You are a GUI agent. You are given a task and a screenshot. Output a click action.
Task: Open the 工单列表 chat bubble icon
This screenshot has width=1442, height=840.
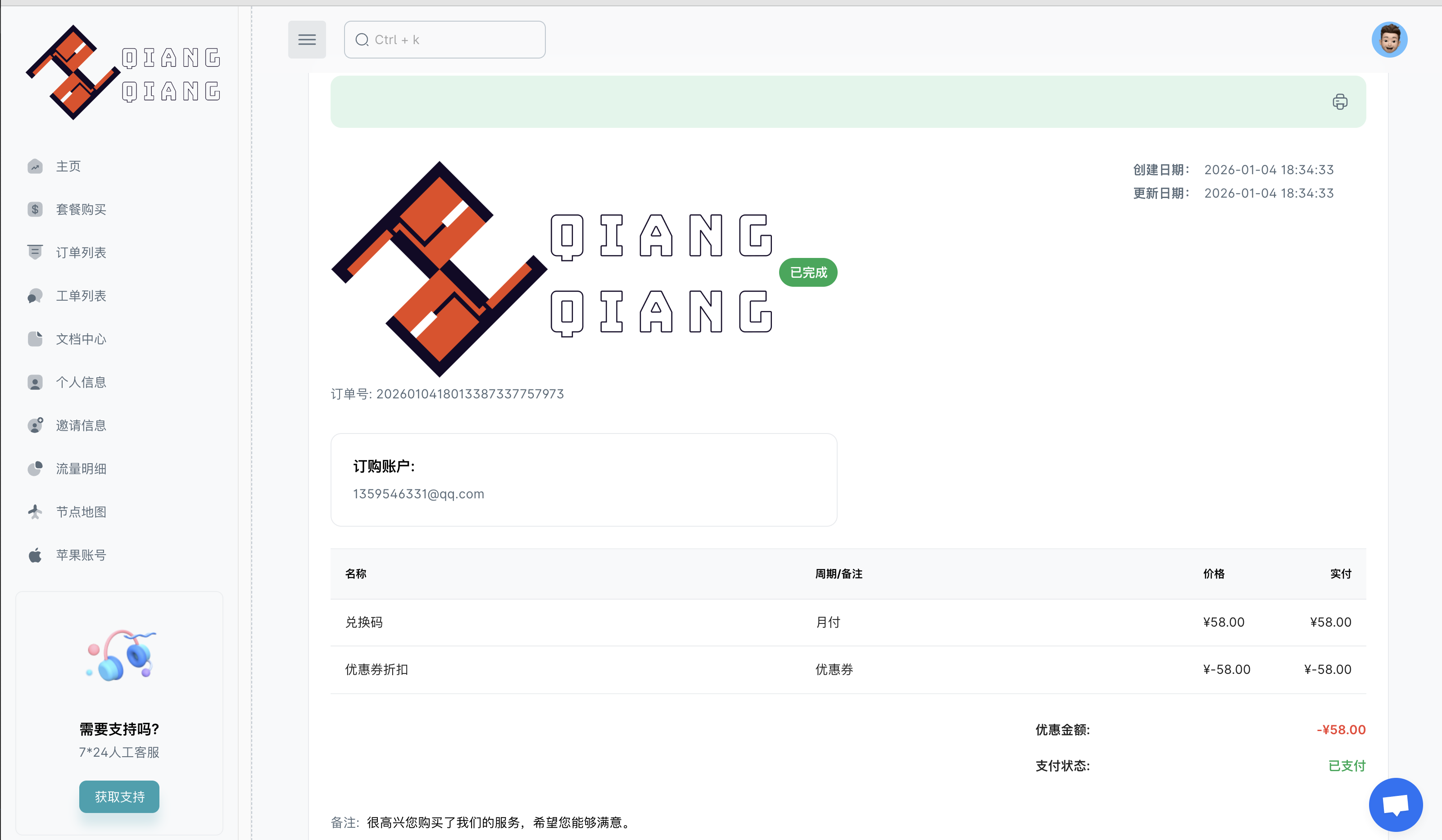[x=35, y=296]
